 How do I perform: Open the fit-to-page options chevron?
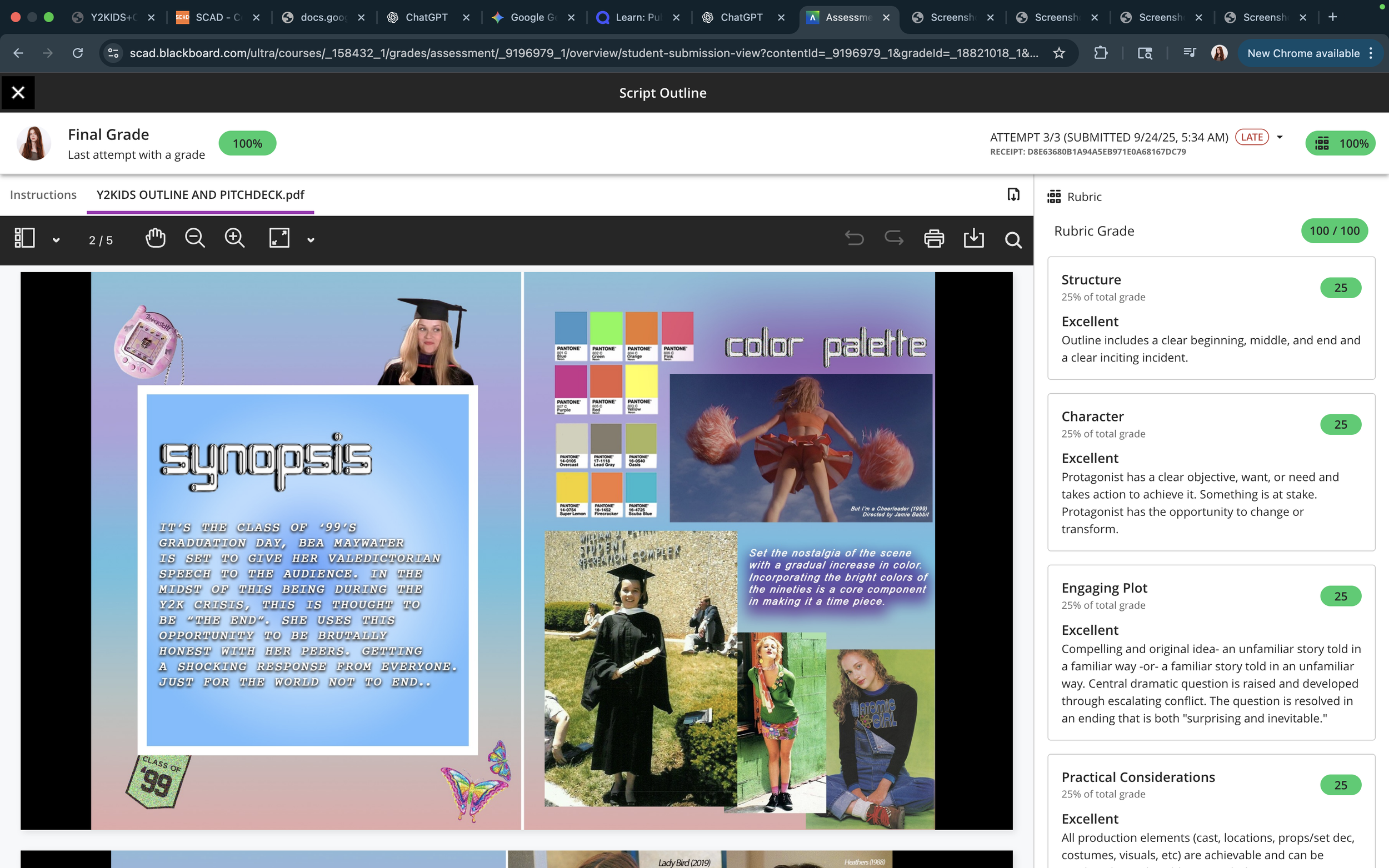tap(311, 239)
